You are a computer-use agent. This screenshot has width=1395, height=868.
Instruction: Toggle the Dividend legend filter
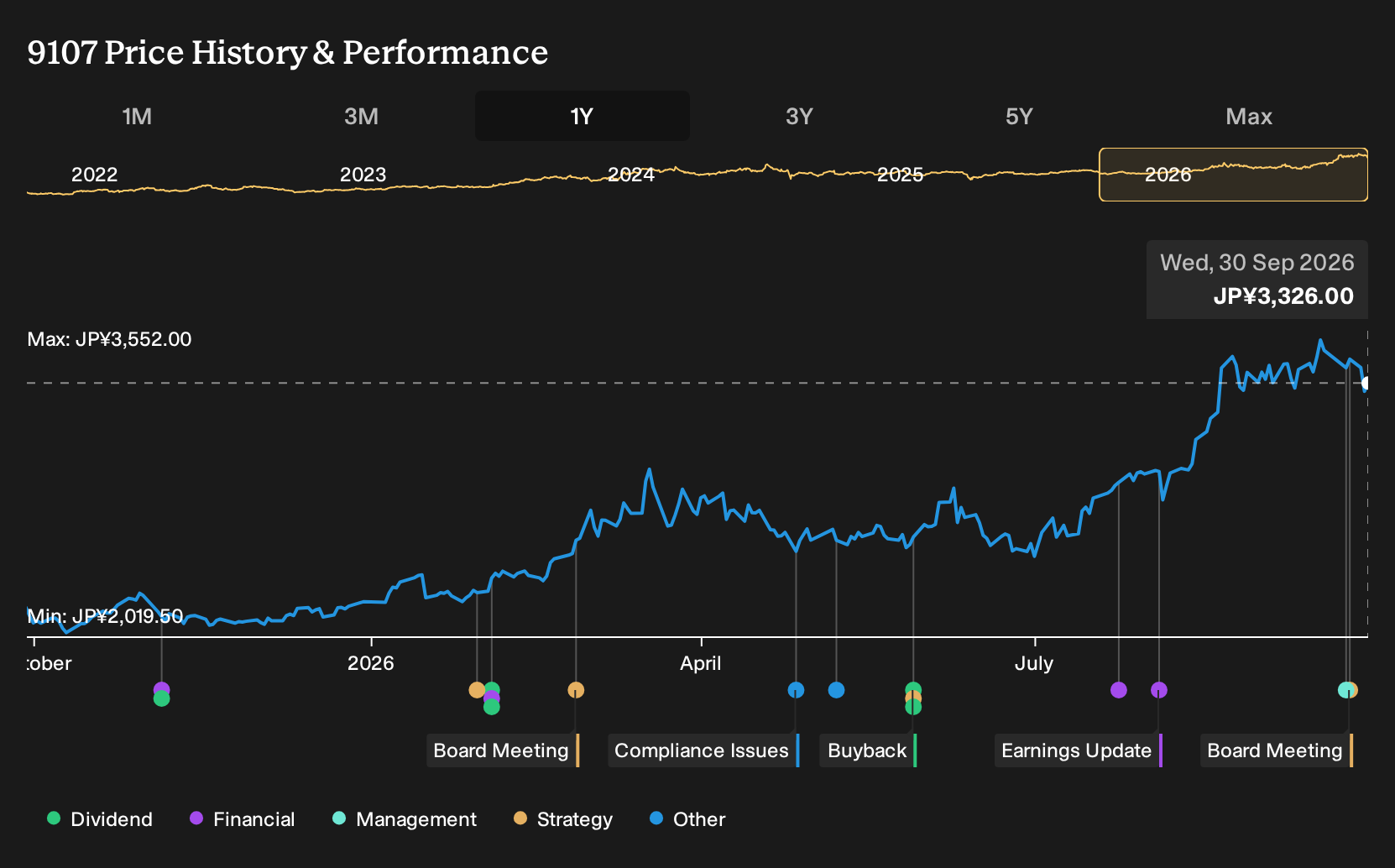(x=100, y=819)
